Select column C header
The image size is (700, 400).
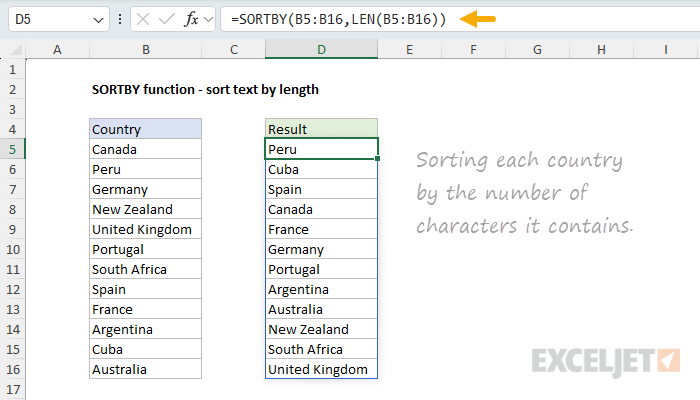(x=233, y=49)
